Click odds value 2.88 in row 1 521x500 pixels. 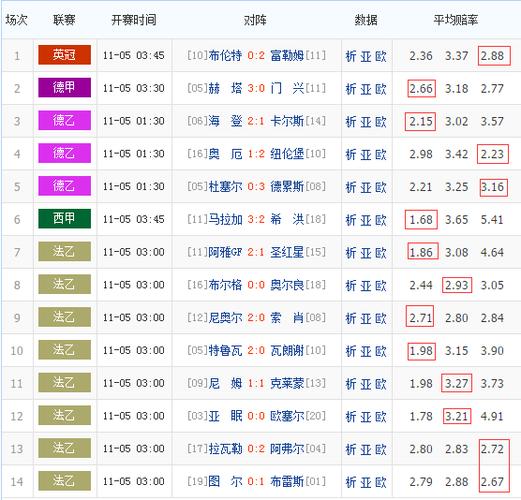click(x=492, y=56)
